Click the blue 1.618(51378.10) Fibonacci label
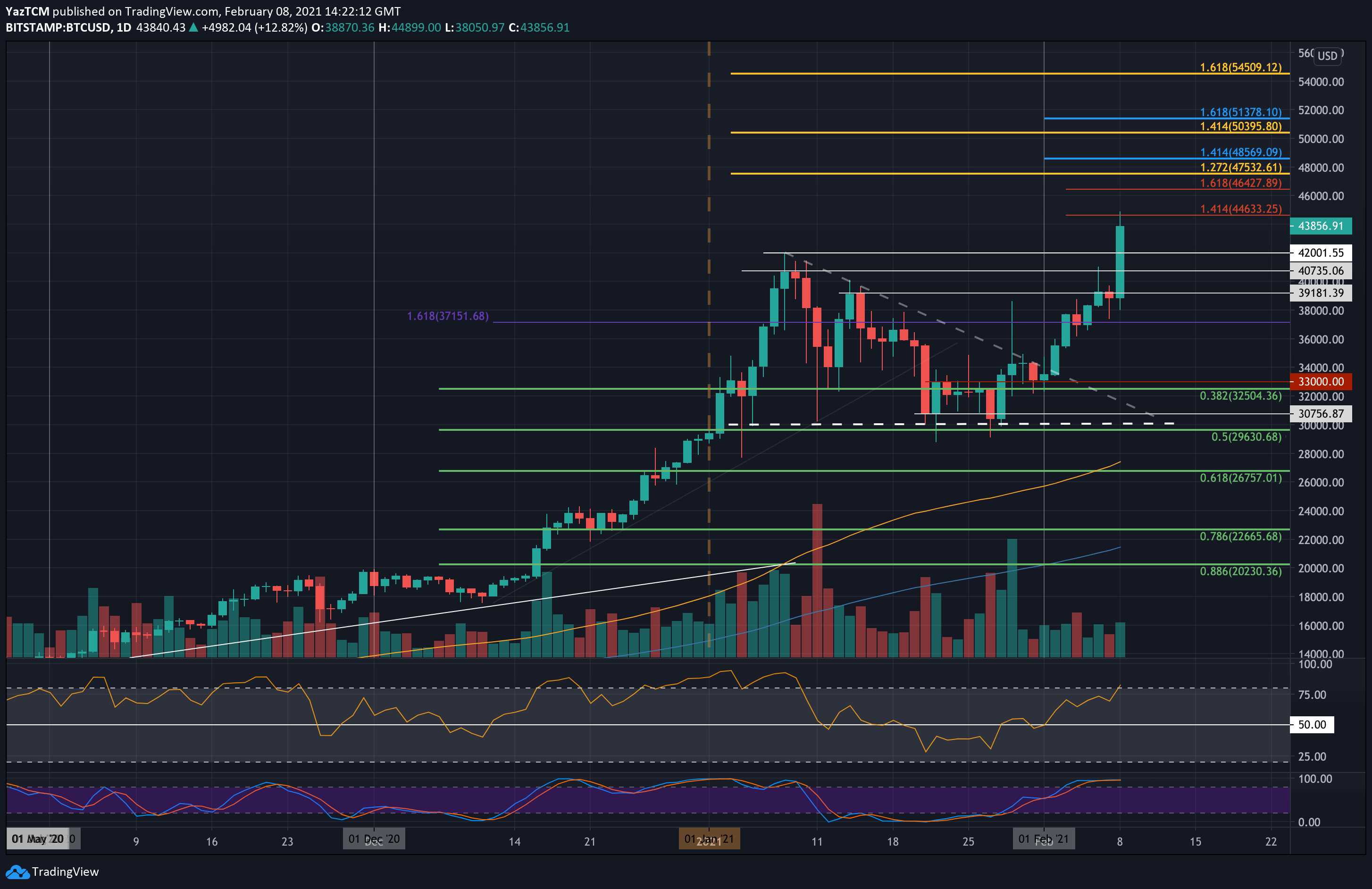 tap(1240, 112)
